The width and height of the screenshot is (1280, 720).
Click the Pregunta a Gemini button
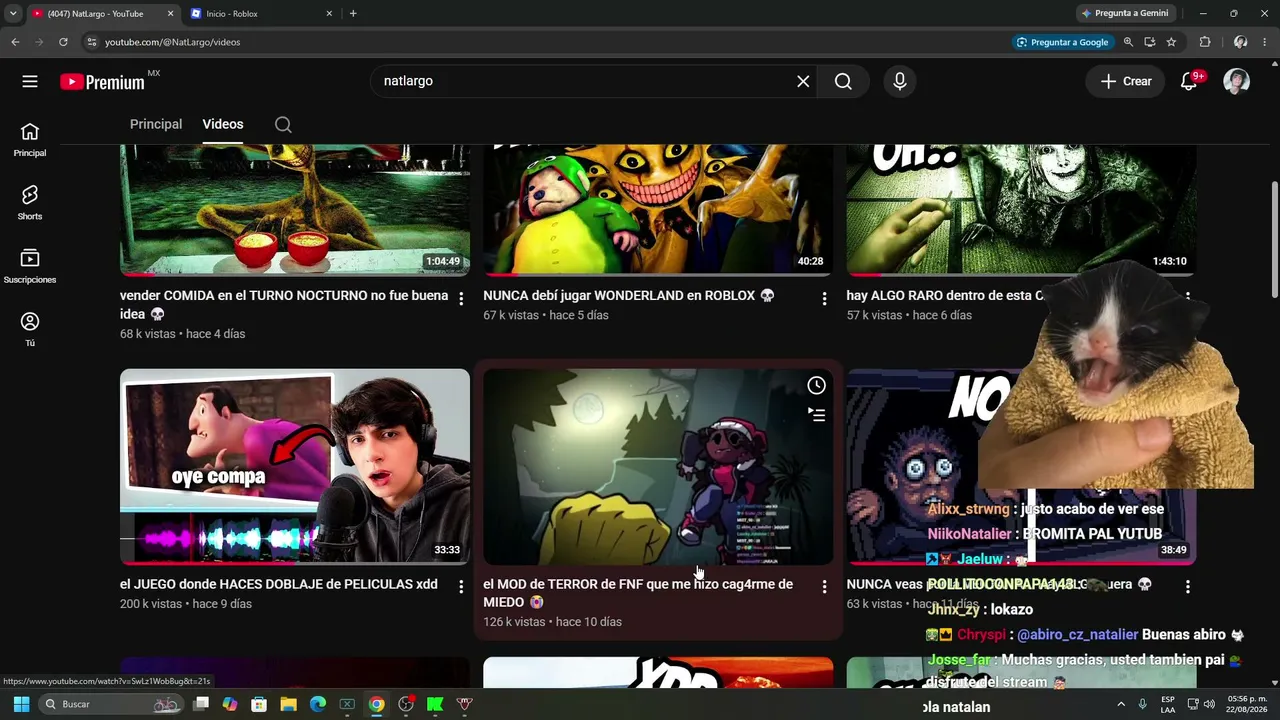1125,14
